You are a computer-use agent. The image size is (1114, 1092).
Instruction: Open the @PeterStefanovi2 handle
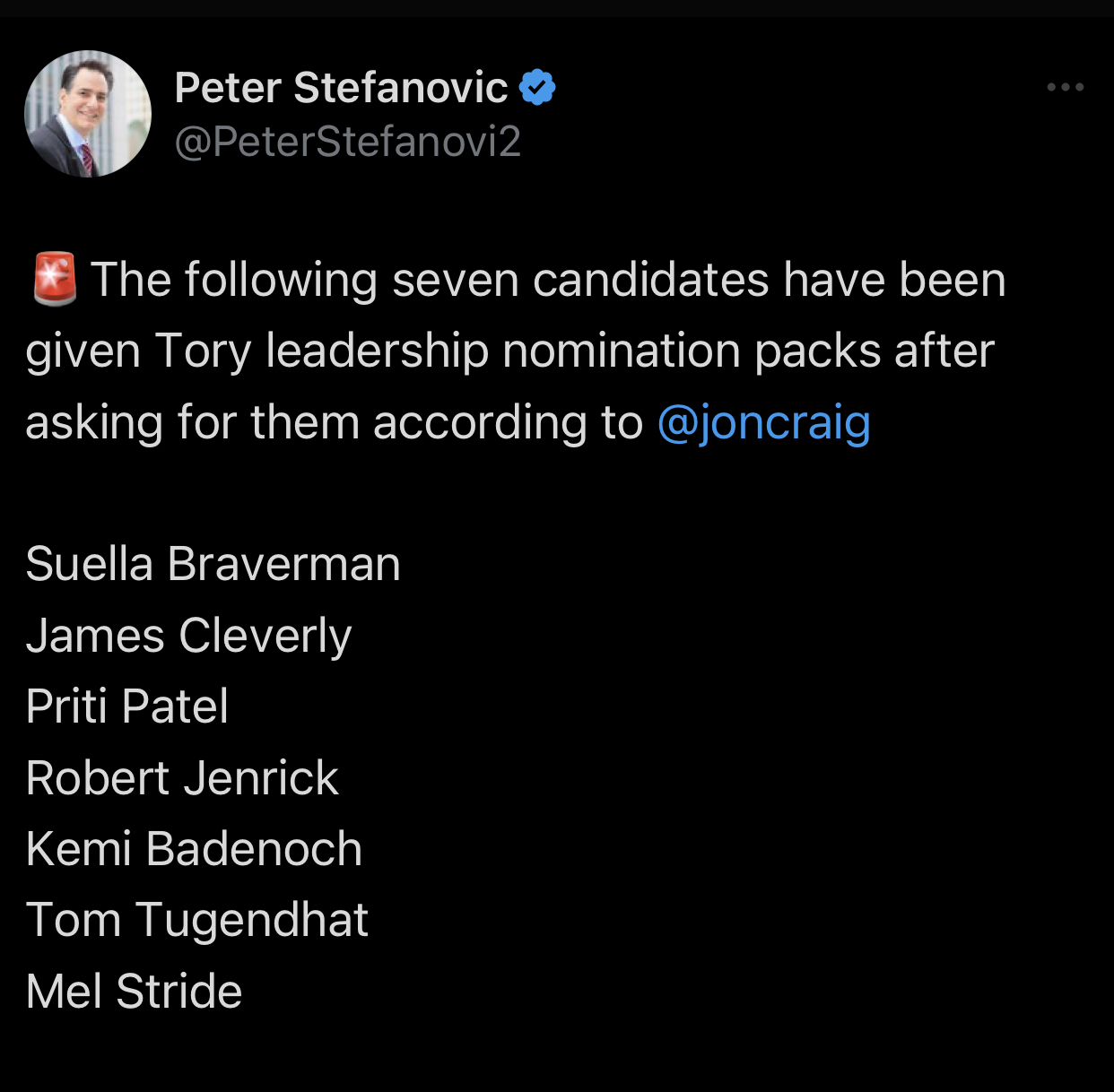tap(347, 142)
